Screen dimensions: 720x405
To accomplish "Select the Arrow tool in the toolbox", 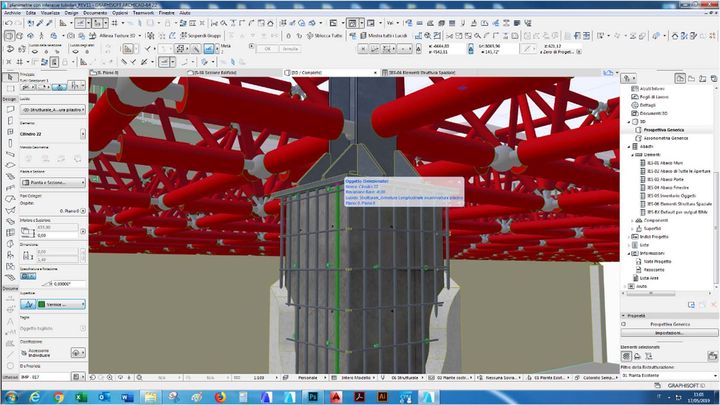I will [x=11, y=78].
